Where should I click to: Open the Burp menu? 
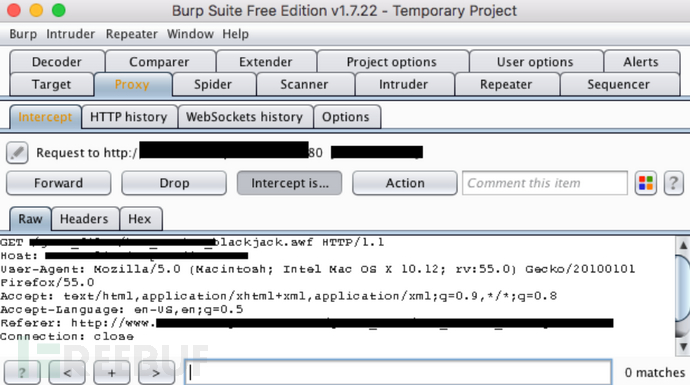pyautogui.click(x=23, y=34)
